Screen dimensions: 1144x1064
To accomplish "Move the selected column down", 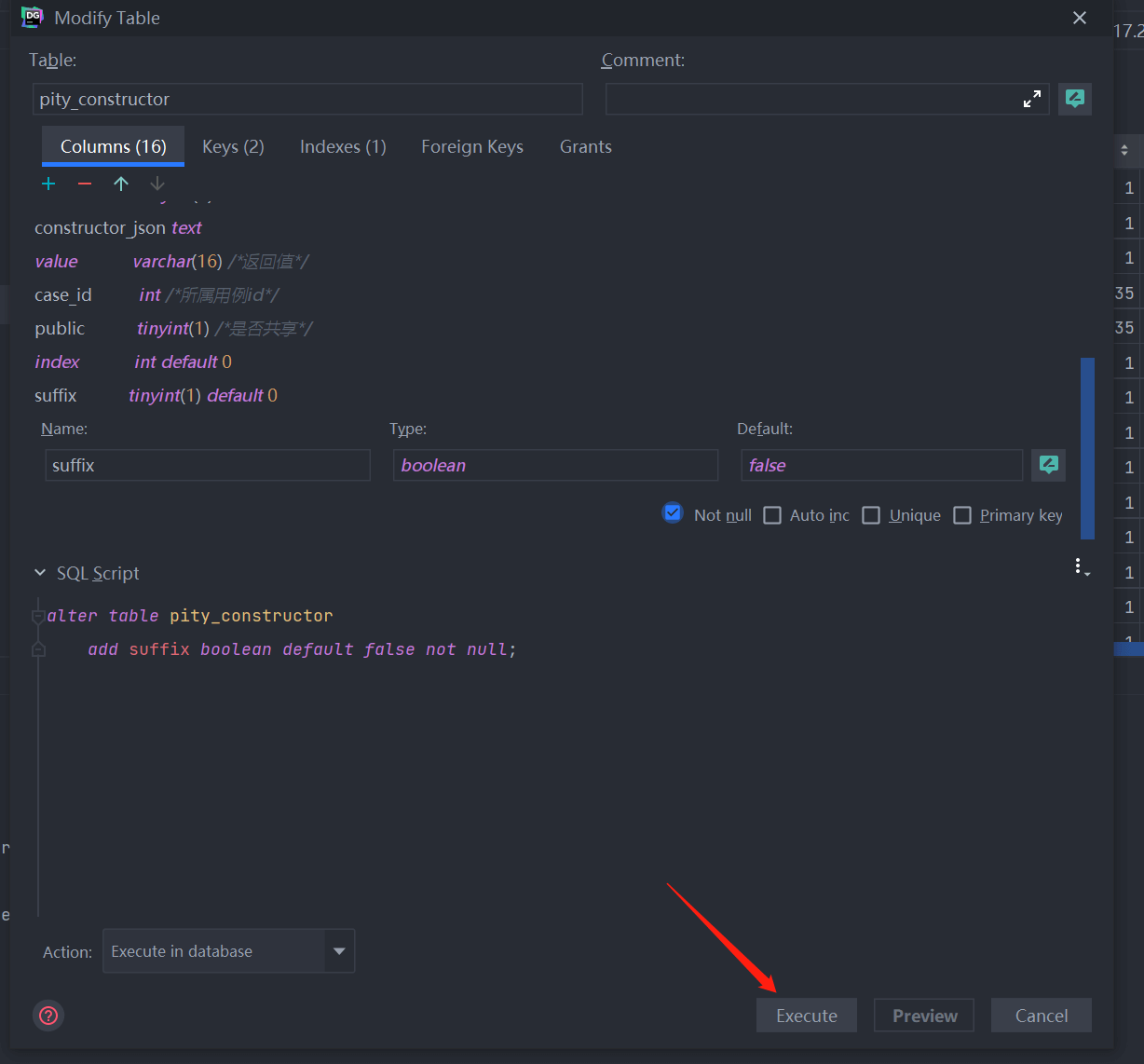I will [x=157, y=184].
